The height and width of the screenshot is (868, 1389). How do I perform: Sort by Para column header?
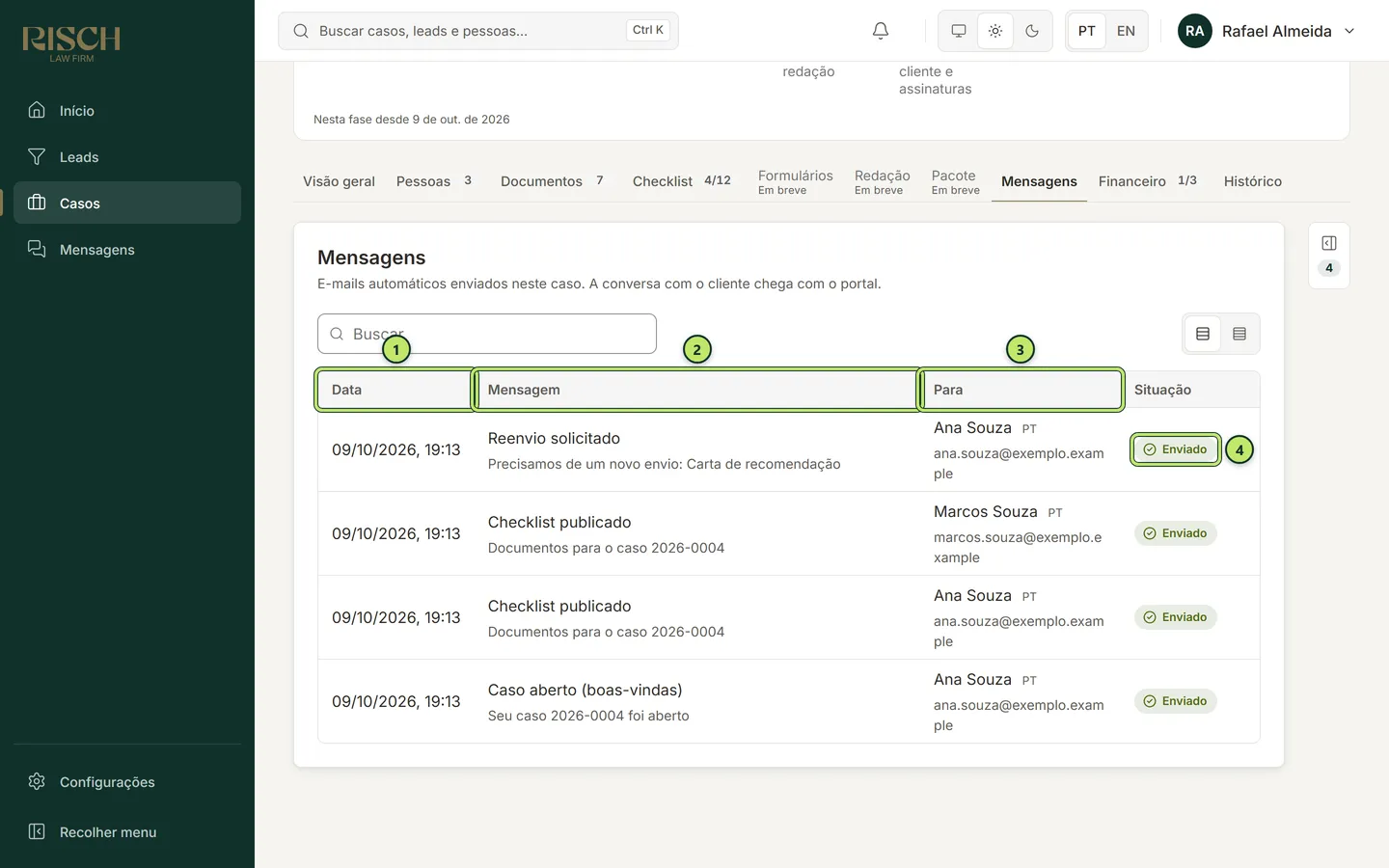tap(1021, 390)
